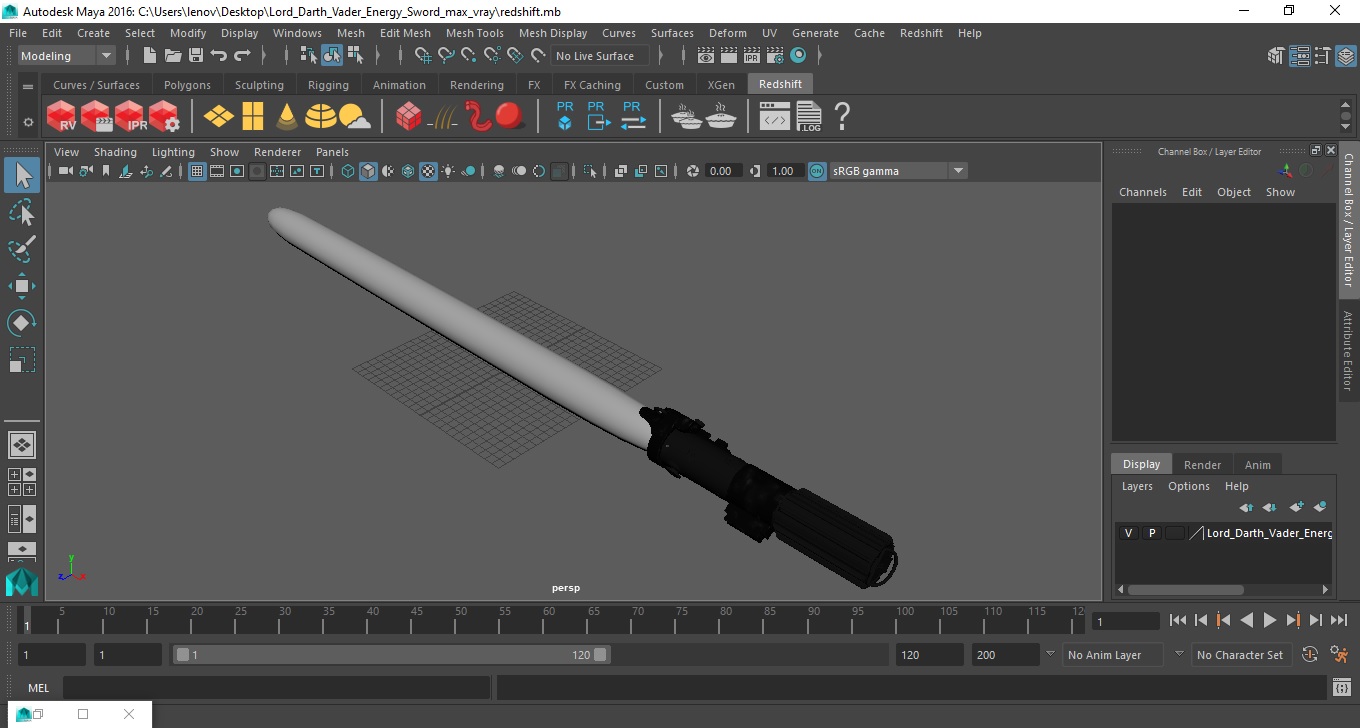Open the Channels menu in Channel Box
1360x728 pixels.
1142,192
